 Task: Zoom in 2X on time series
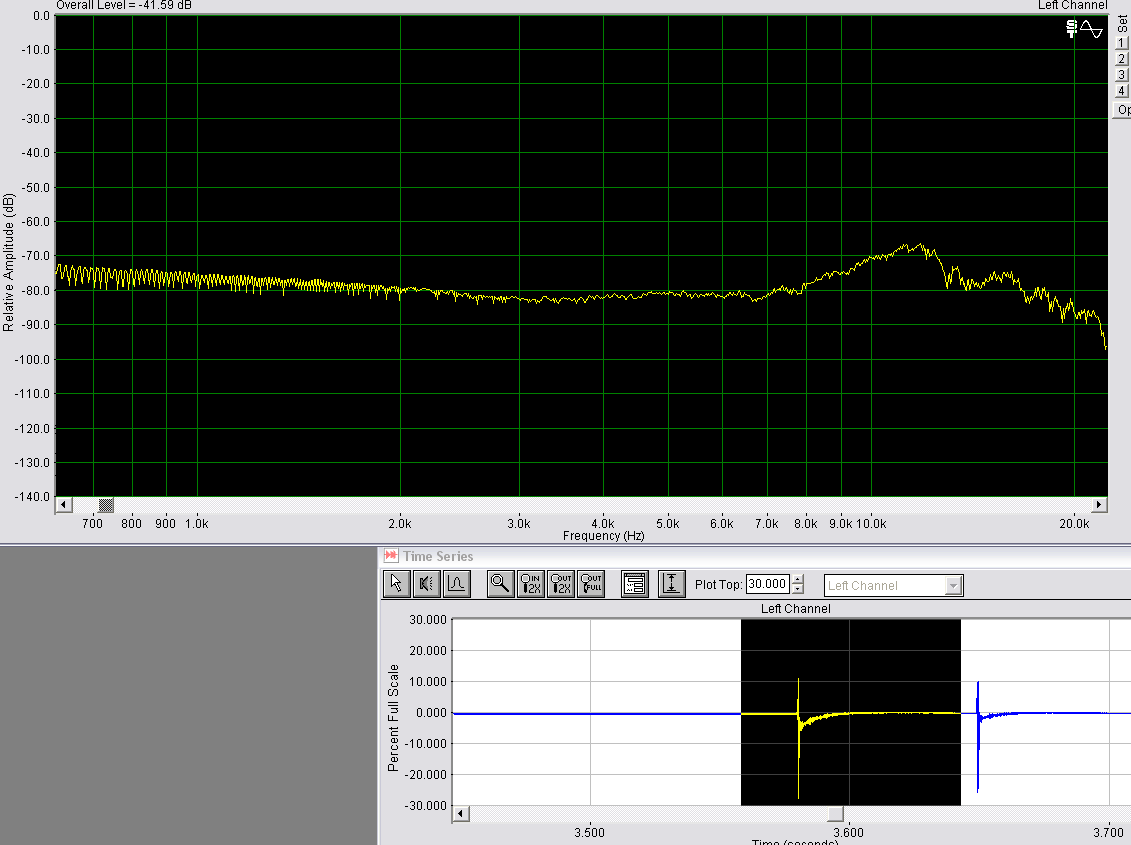531,584
